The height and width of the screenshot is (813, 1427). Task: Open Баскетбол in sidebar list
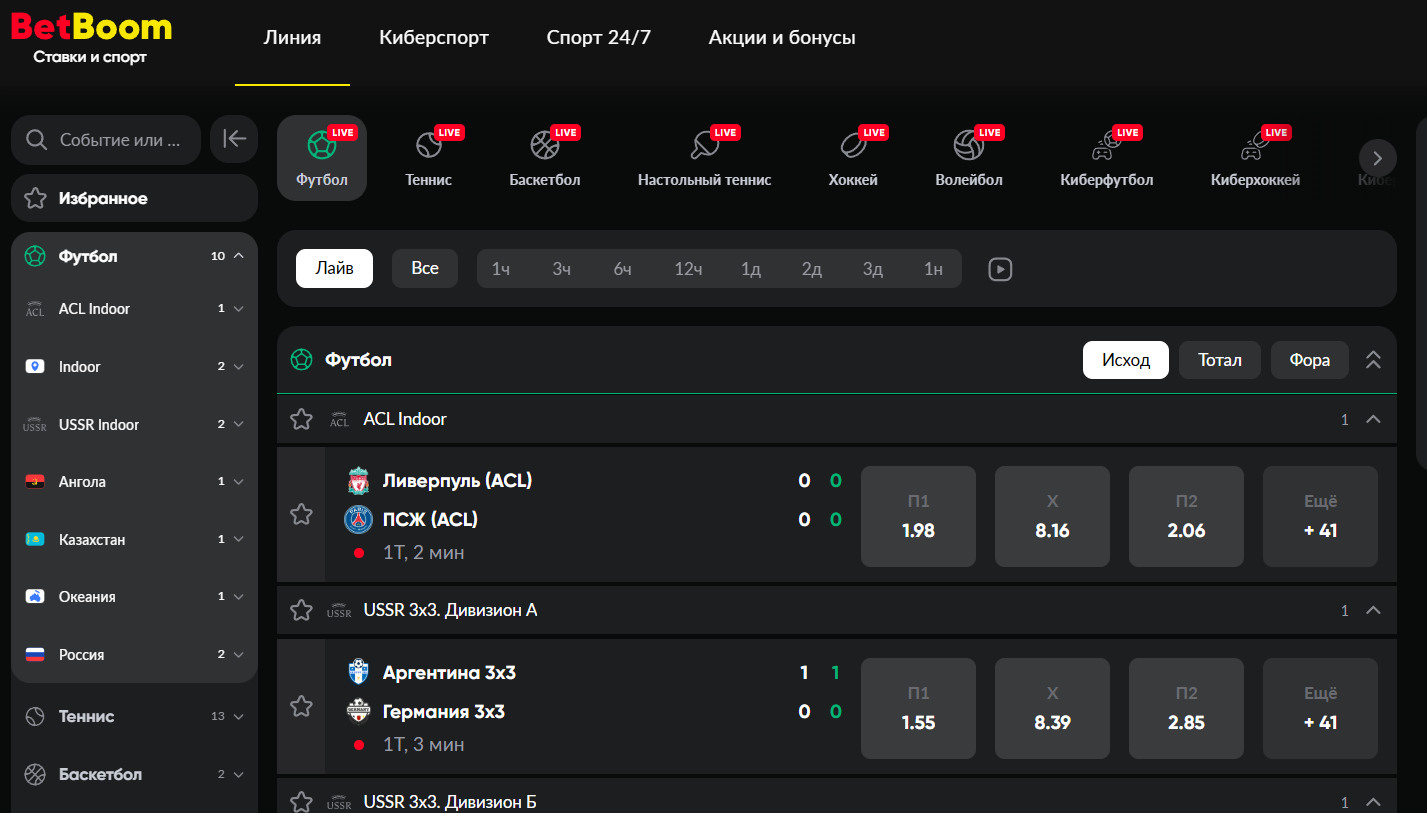(x=134, y=774)
